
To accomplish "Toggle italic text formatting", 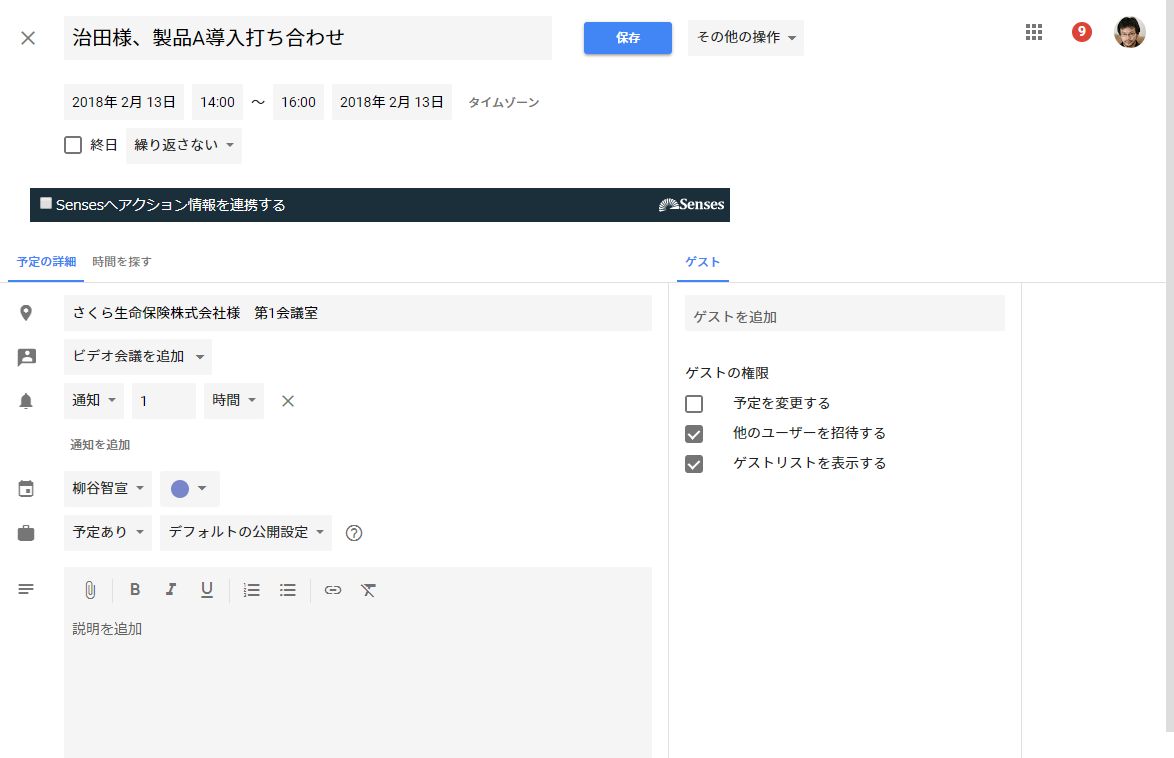I will click(x=171, y=590).
